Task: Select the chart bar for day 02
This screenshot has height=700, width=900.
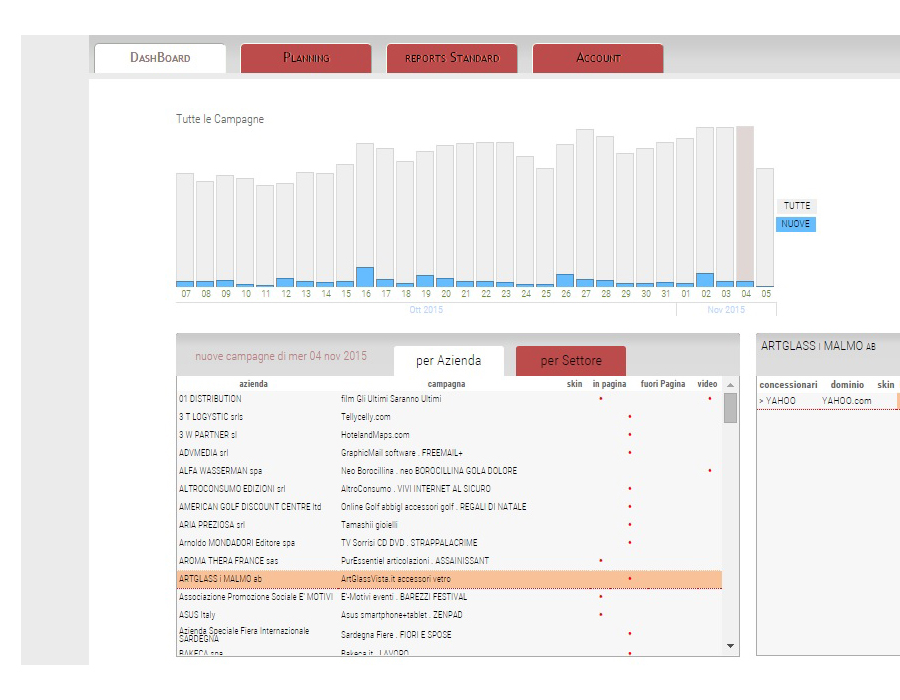Action: tap(705, 207)
